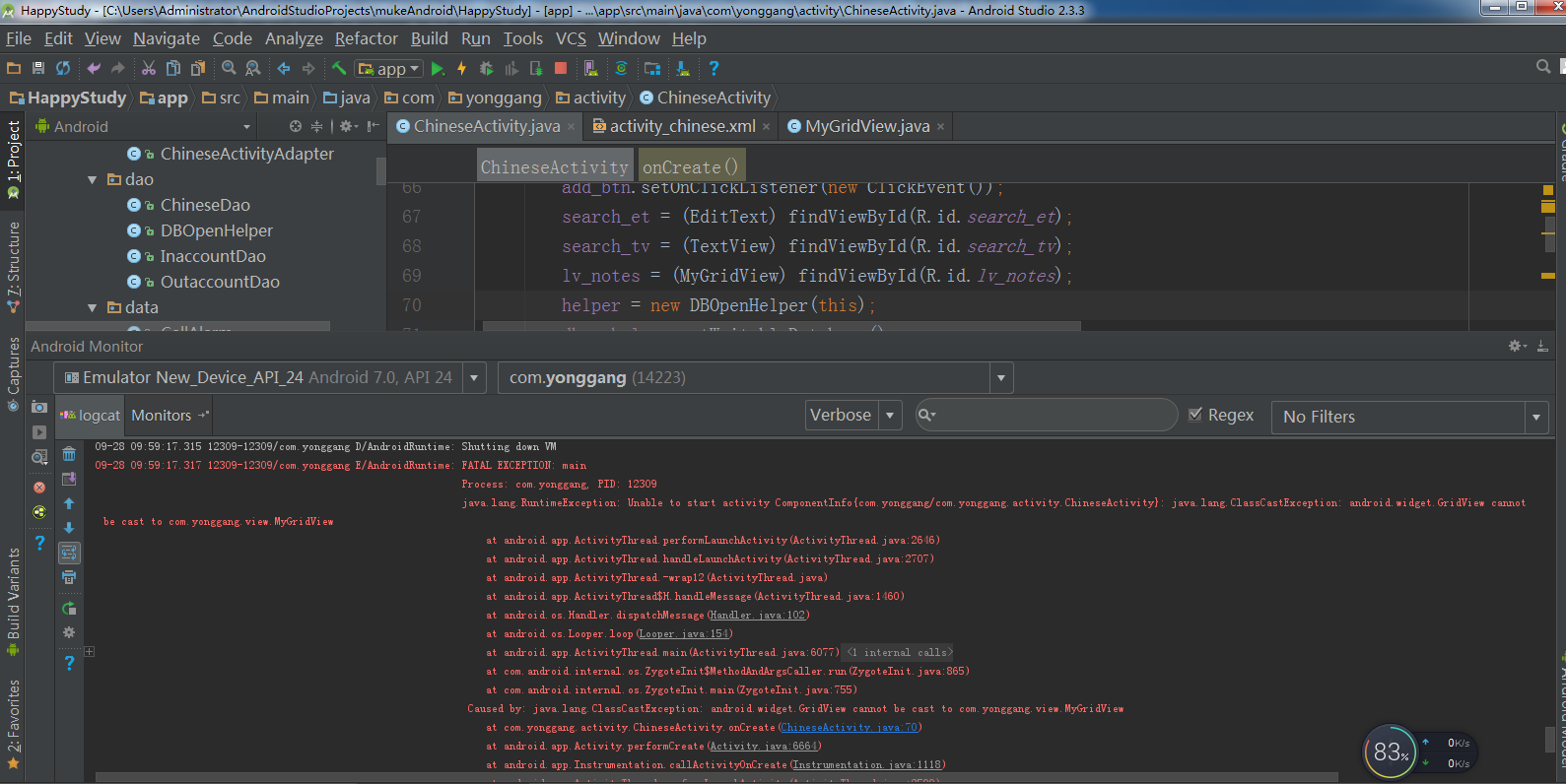Select the logcat tab
This screenshot has height=784, width=1566.
[91, 416]
